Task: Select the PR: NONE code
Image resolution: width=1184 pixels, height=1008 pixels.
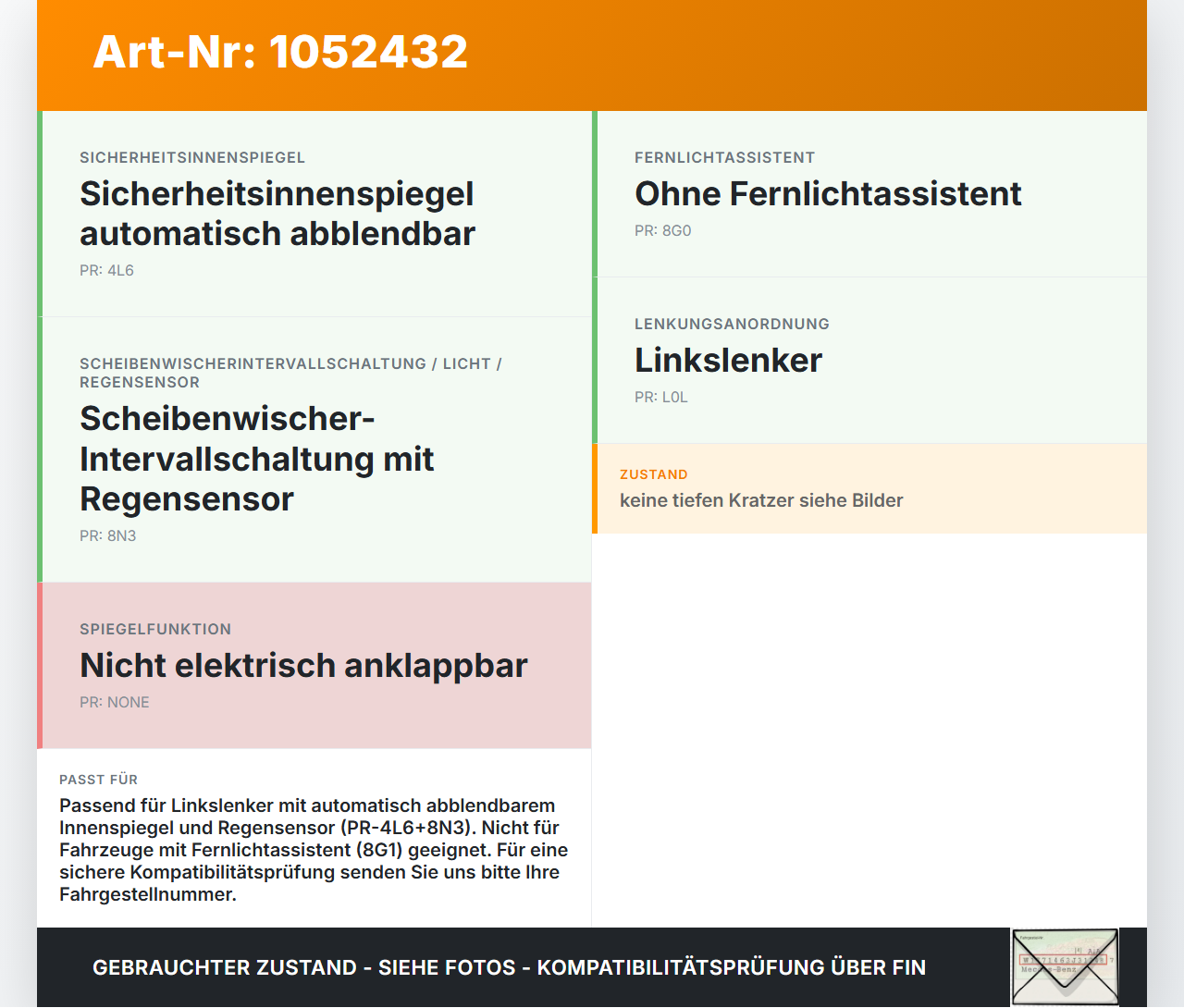Action: click(x=114, y=703)
